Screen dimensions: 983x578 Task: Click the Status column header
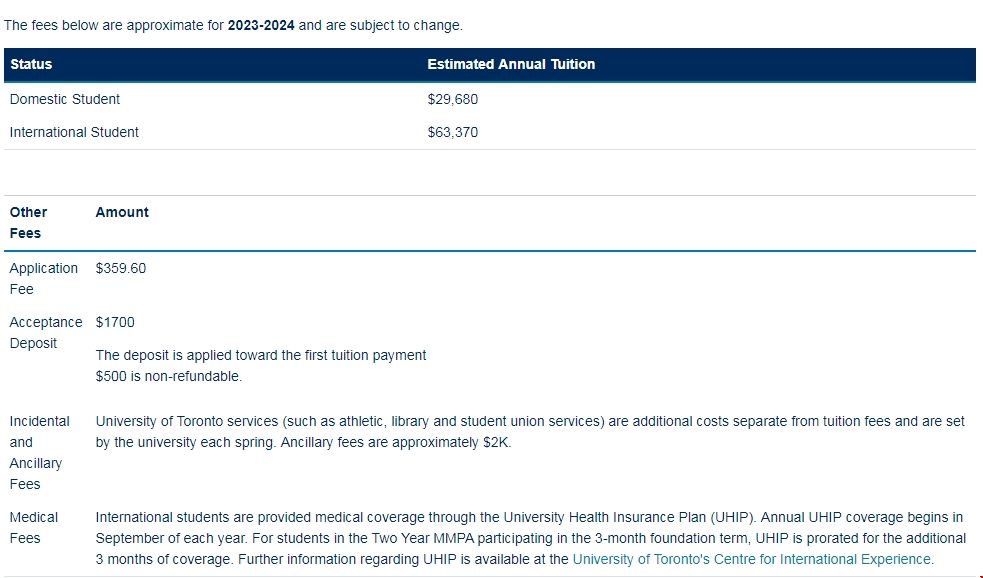coord(31,64)
